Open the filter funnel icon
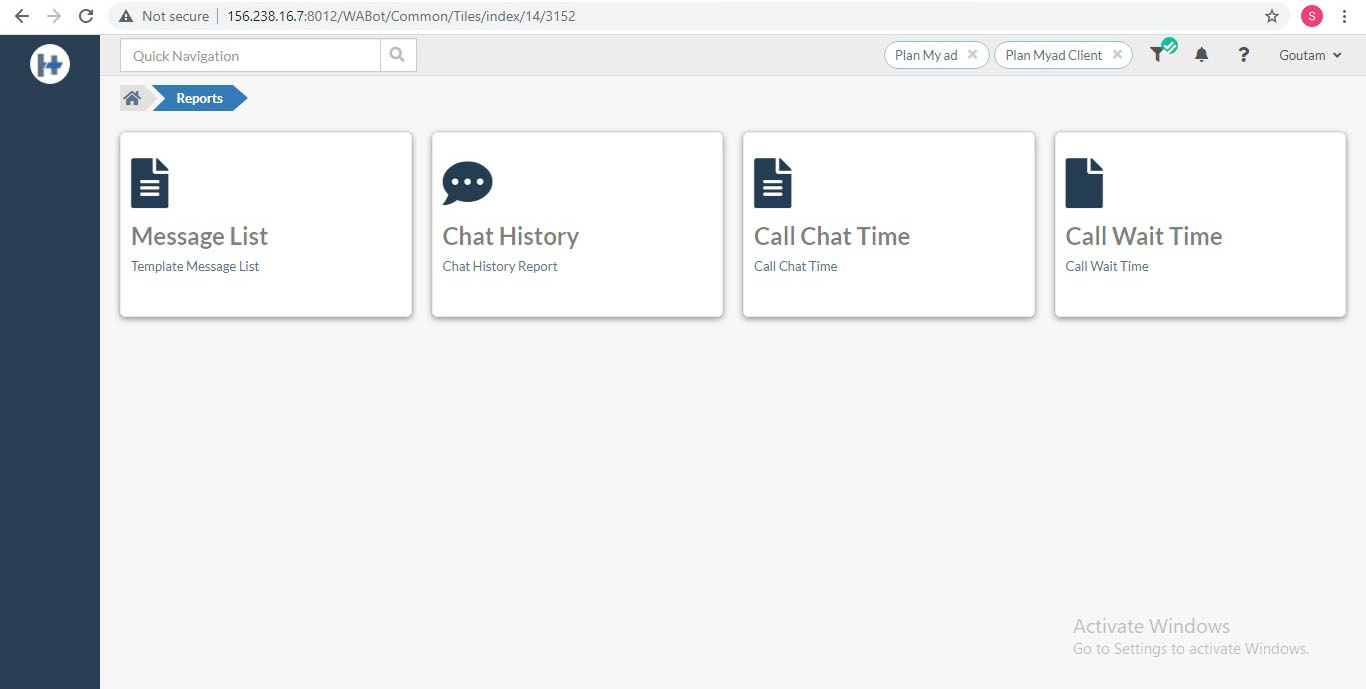Screen dimensions: 1366x689 point(1158,55)
